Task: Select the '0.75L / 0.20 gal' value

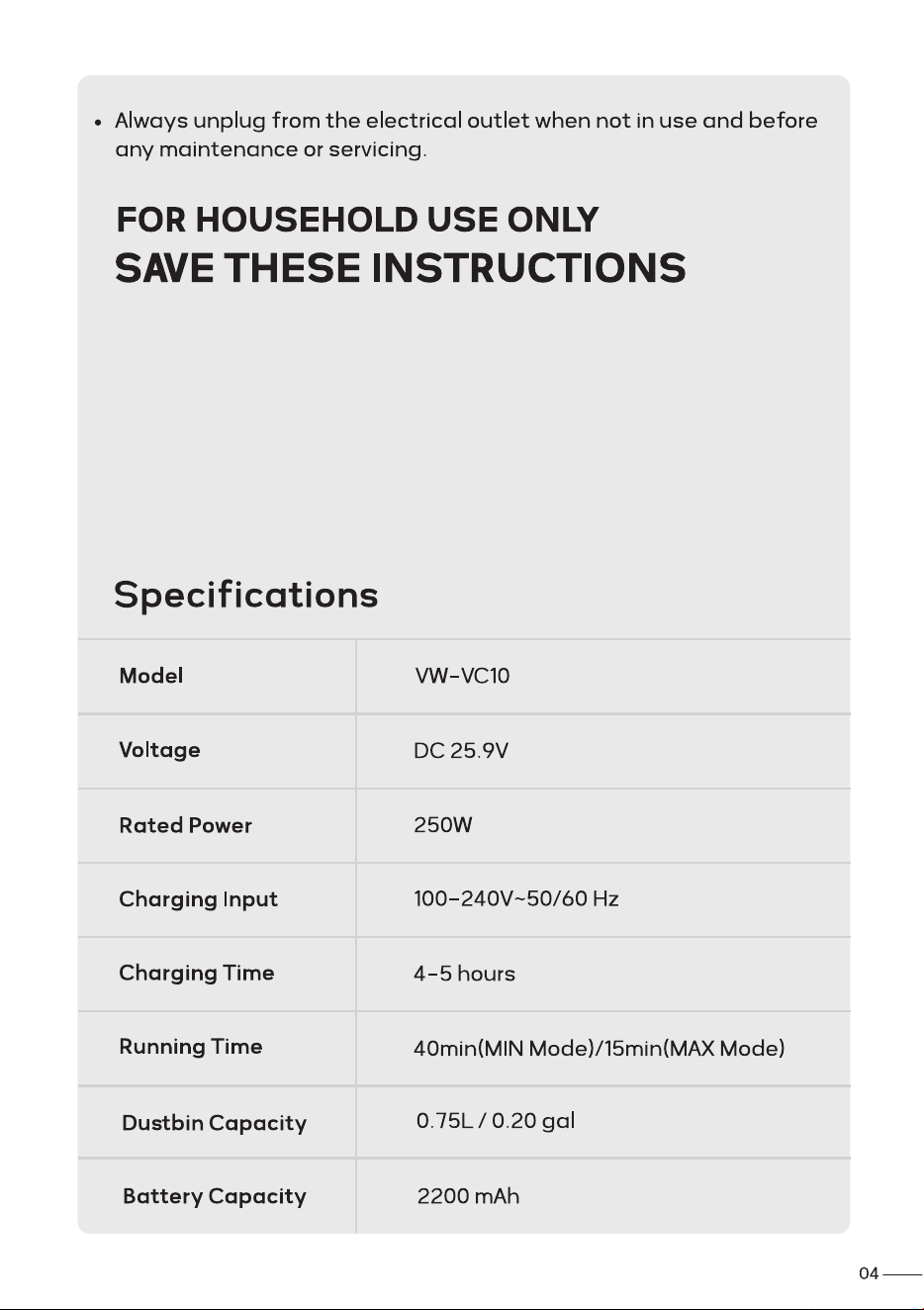Action: (x=496, y=1121)
